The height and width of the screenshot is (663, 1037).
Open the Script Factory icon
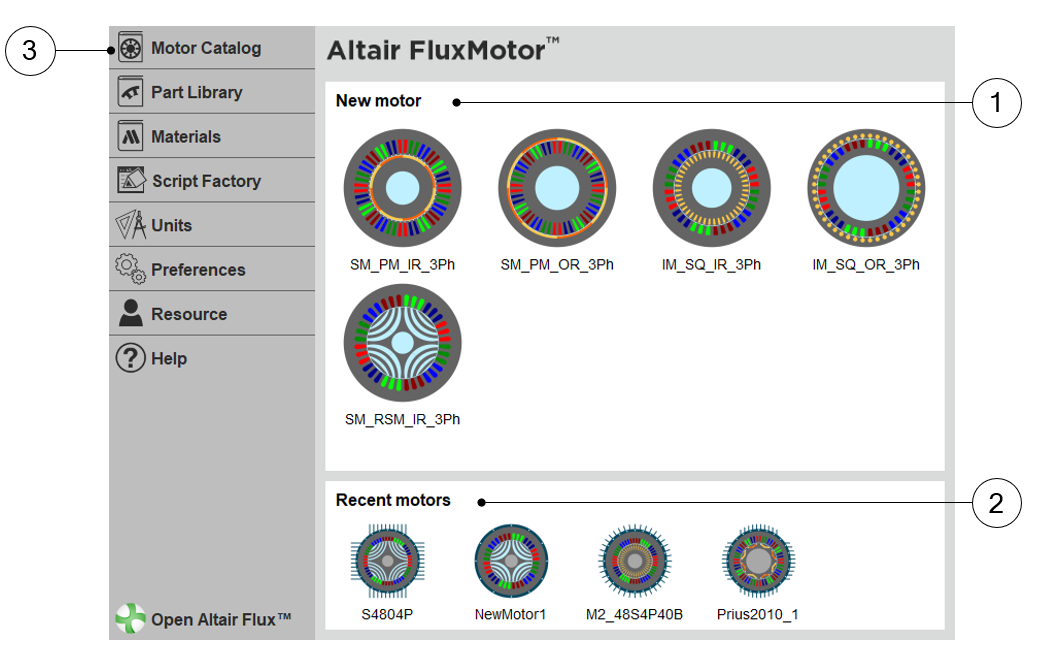point(131,181)
